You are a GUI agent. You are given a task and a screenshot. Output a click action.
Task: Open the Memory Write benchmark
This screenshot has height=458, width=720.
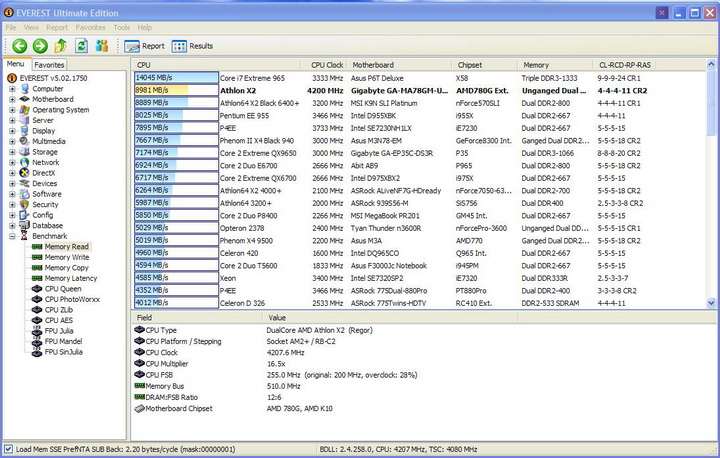67,257
